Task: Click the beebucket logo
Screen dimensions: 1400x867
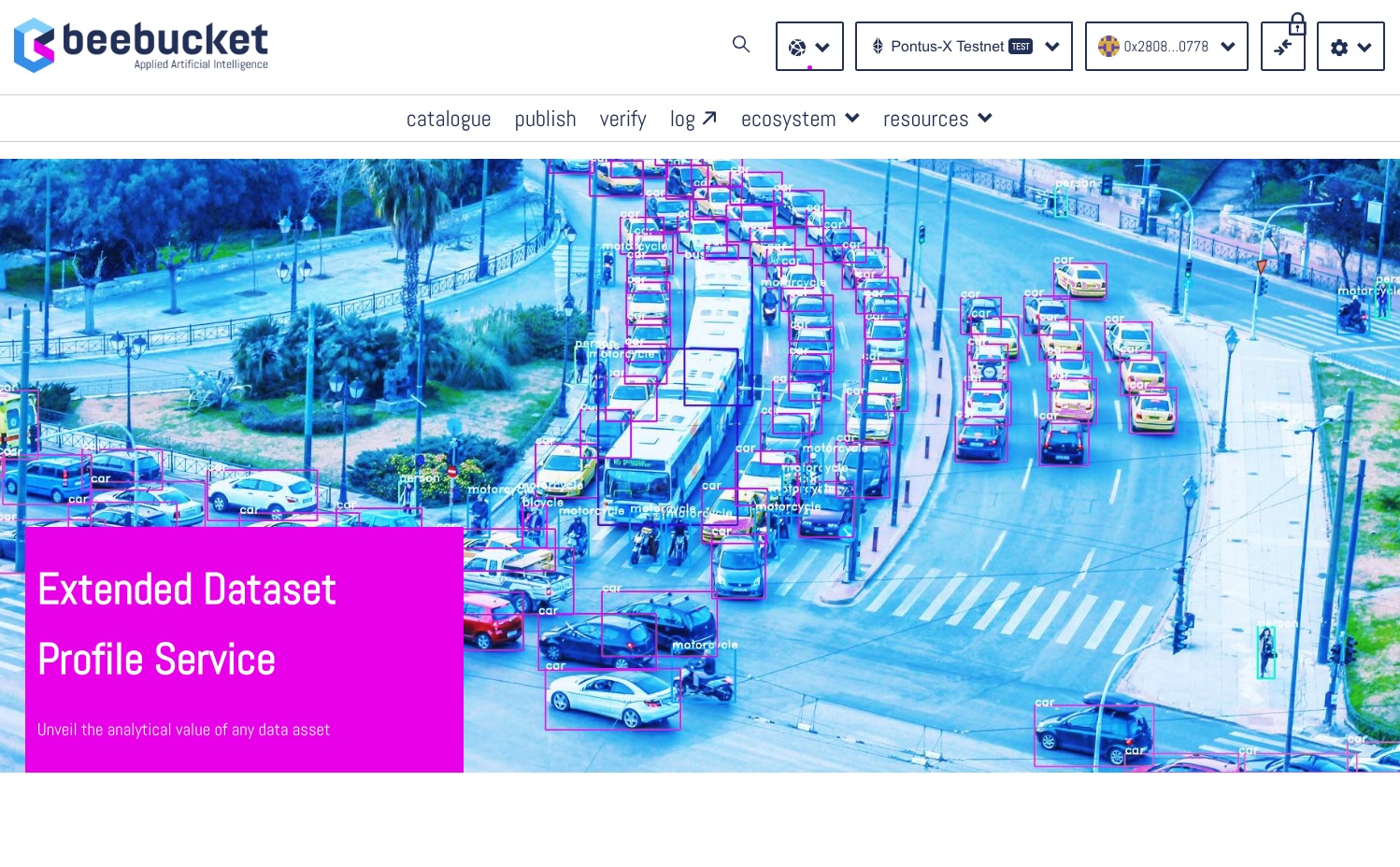Action: 141,46
